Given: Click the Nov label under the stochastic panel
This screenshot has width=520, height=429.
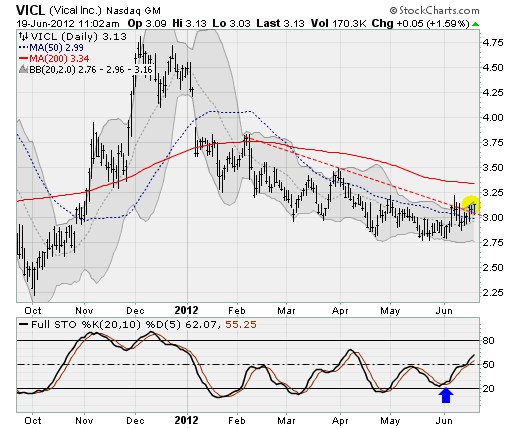Looking at the screenshot, I should 84,421.
